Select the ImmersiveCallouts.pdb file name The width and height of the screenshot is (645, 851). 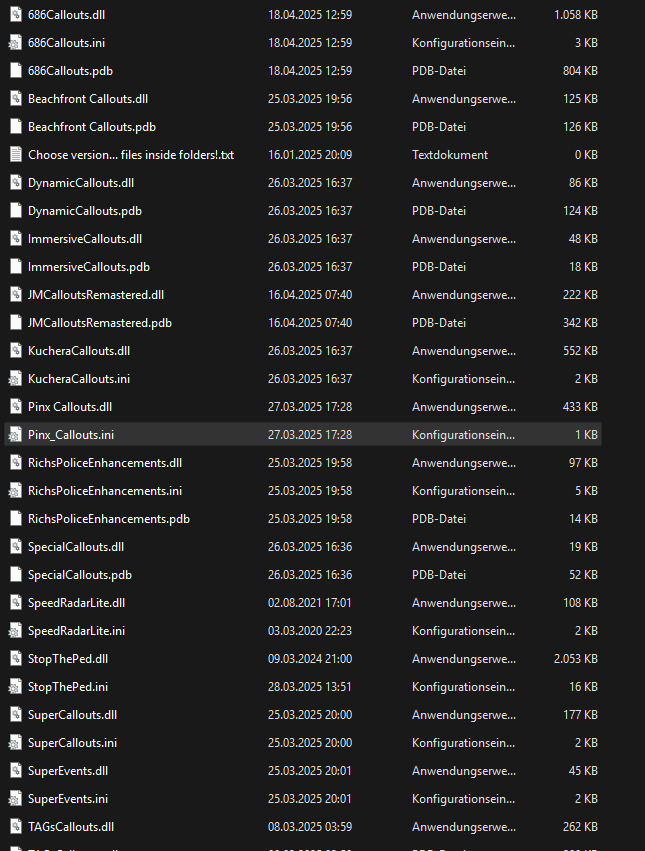[88, 267]
